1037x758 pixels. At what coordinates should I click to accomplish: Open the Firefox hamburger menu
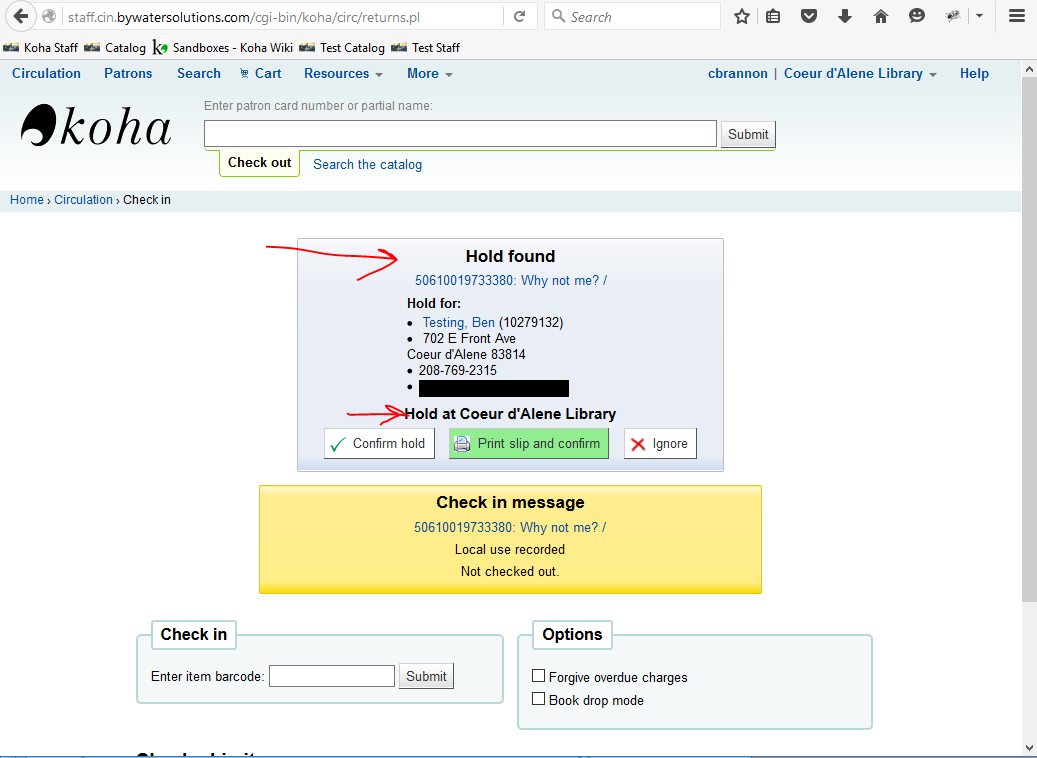[1017, 16]
